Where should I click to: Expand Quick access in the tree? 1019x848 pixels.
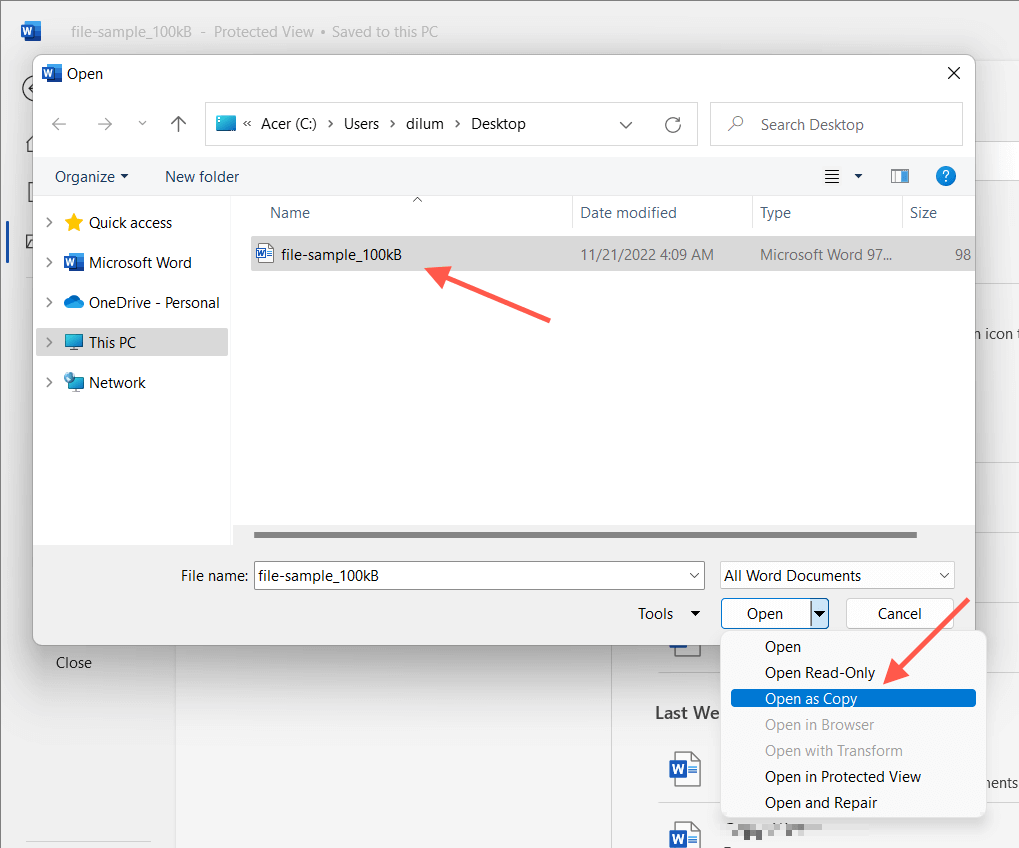coord(49,223)
